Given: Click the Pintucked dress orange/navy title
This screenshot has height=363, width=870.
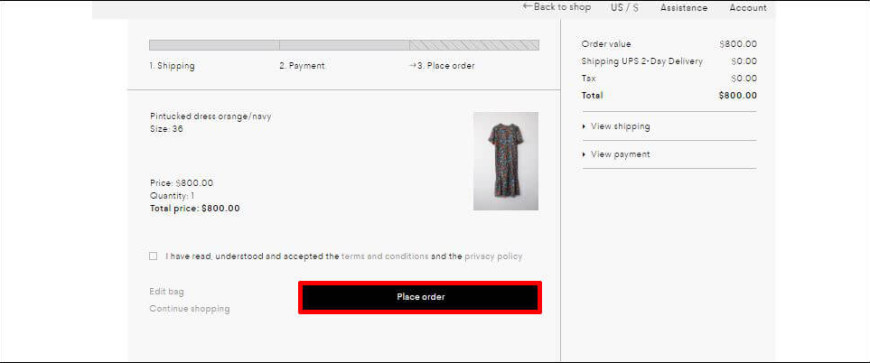Looking at the screenshot, I should (x=210, y=117).
